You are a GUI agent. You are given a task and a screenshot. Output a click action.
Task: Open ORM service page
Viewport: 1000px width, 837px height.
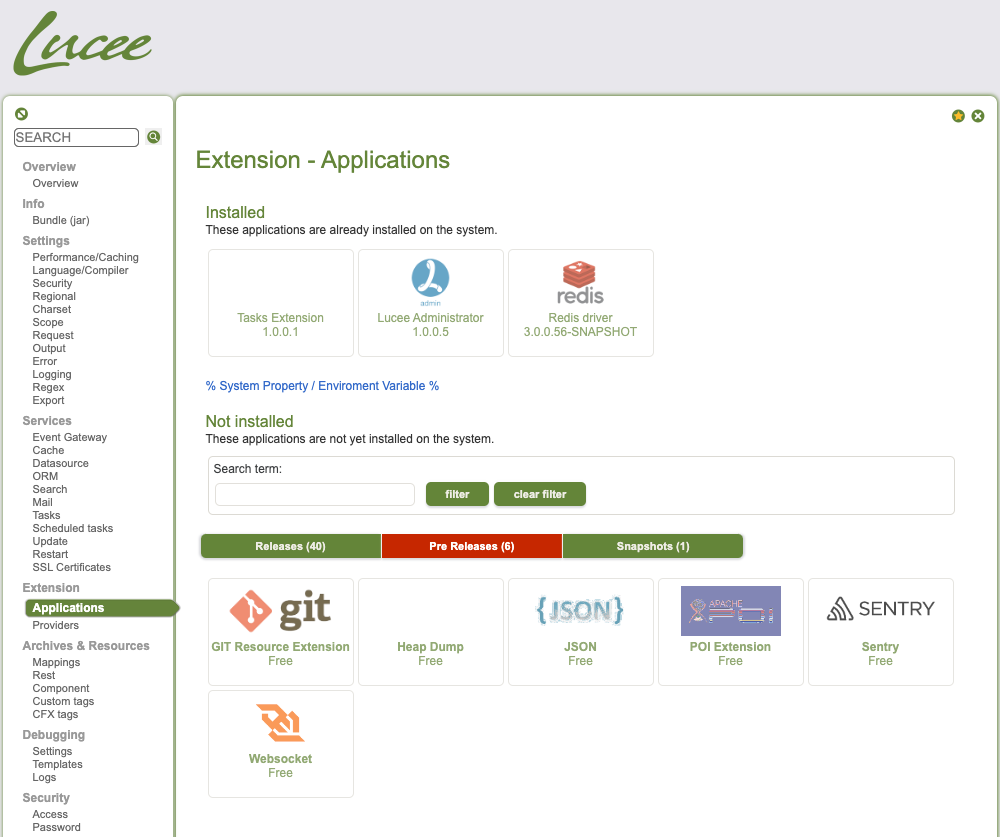pyautogui.click(x=45, y=477)
